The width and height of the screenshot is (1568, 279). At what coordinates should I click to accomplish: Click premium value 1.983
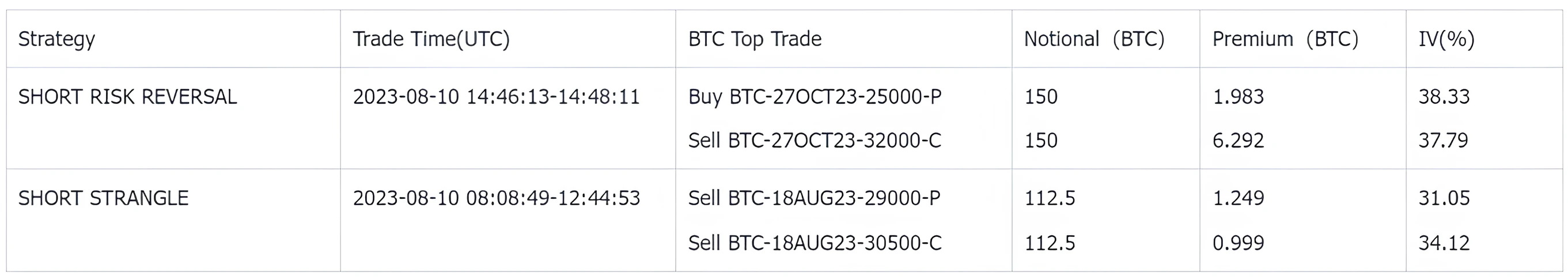(1238, 97)
